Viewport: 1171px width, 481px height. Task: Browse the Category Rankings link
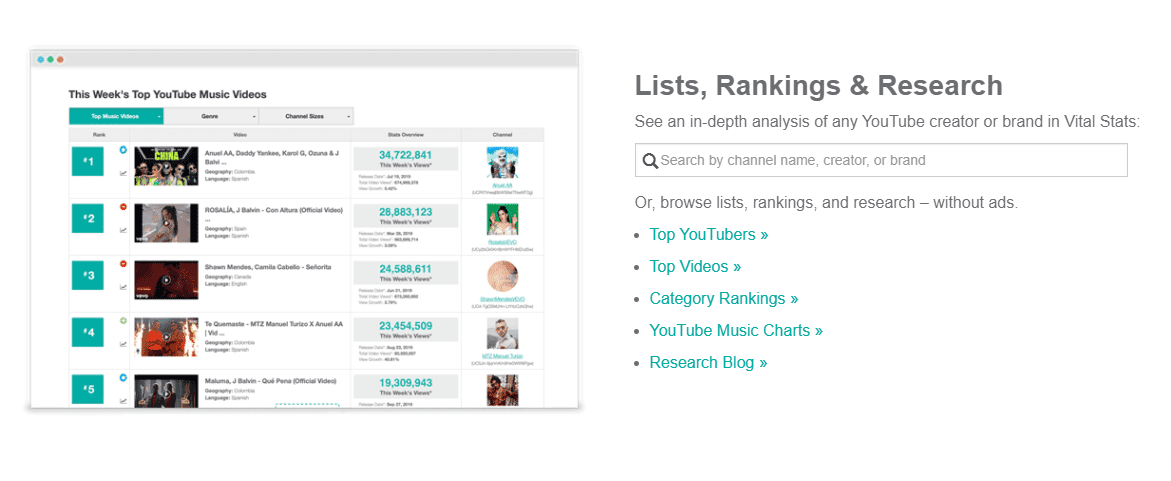coord(724,299)
